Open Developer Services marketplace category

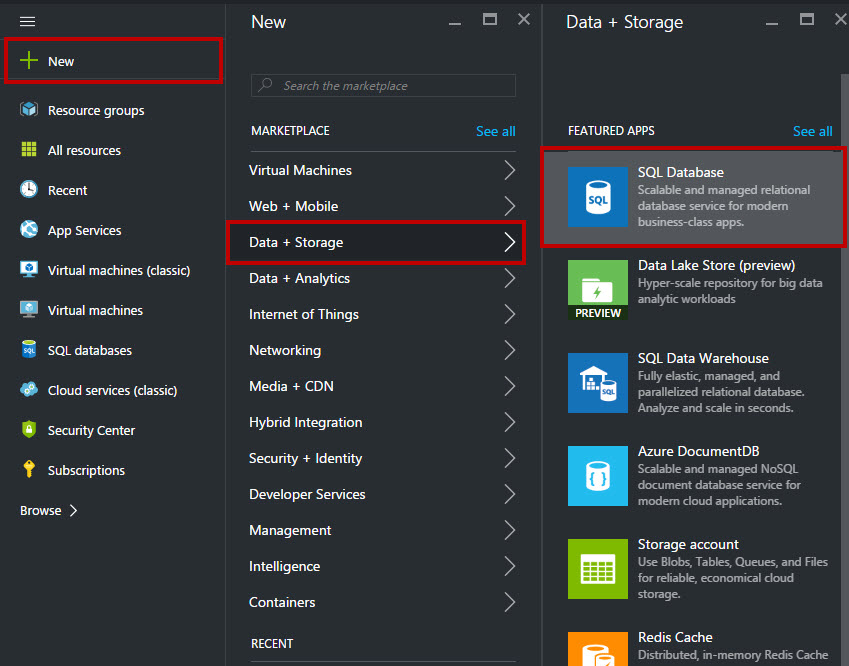point(382,494)
